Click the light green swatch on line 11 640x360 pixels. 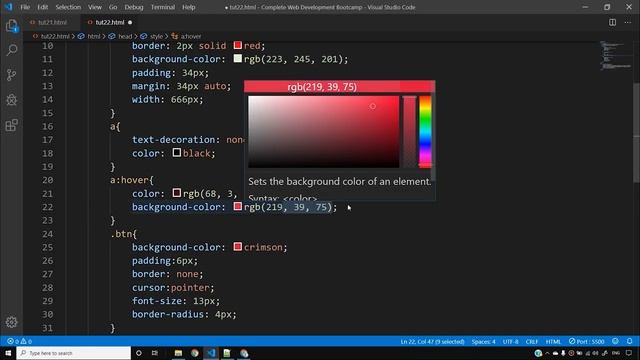tap(238, 59)
